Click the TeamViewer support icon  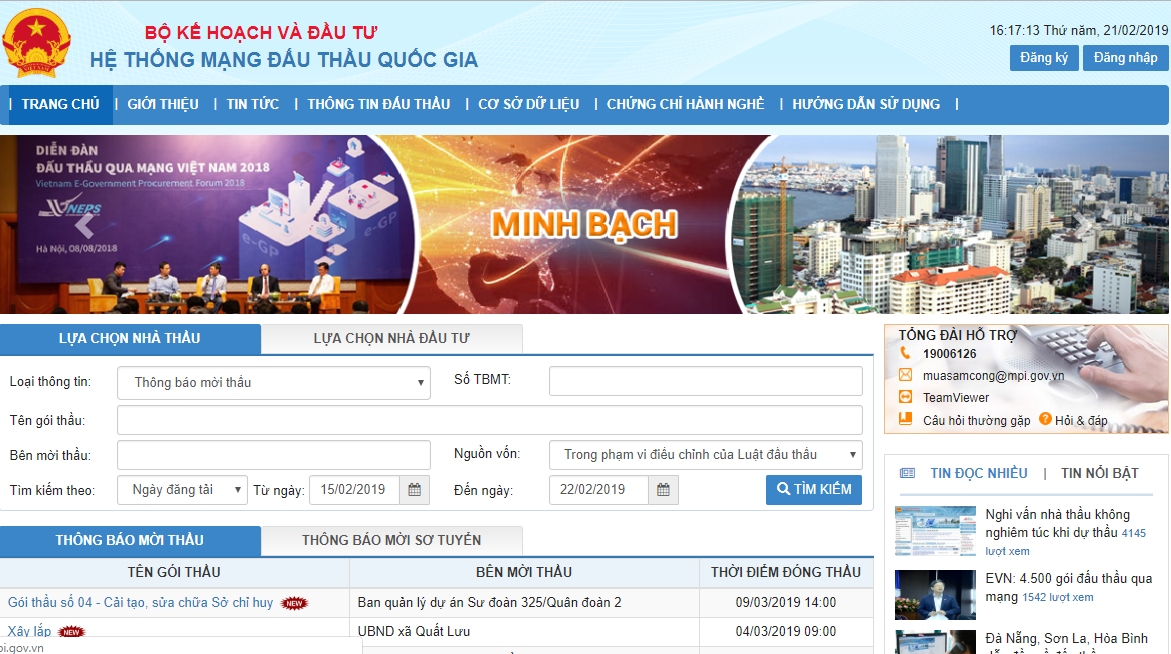[x=905, y=397]
